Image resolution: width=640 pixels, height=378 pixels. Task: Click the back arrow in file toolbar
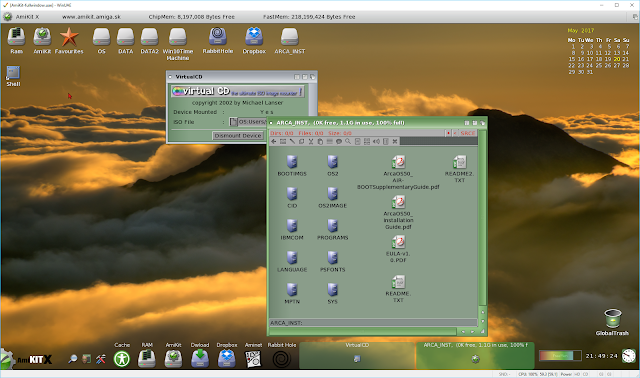(x=274, y=141)
